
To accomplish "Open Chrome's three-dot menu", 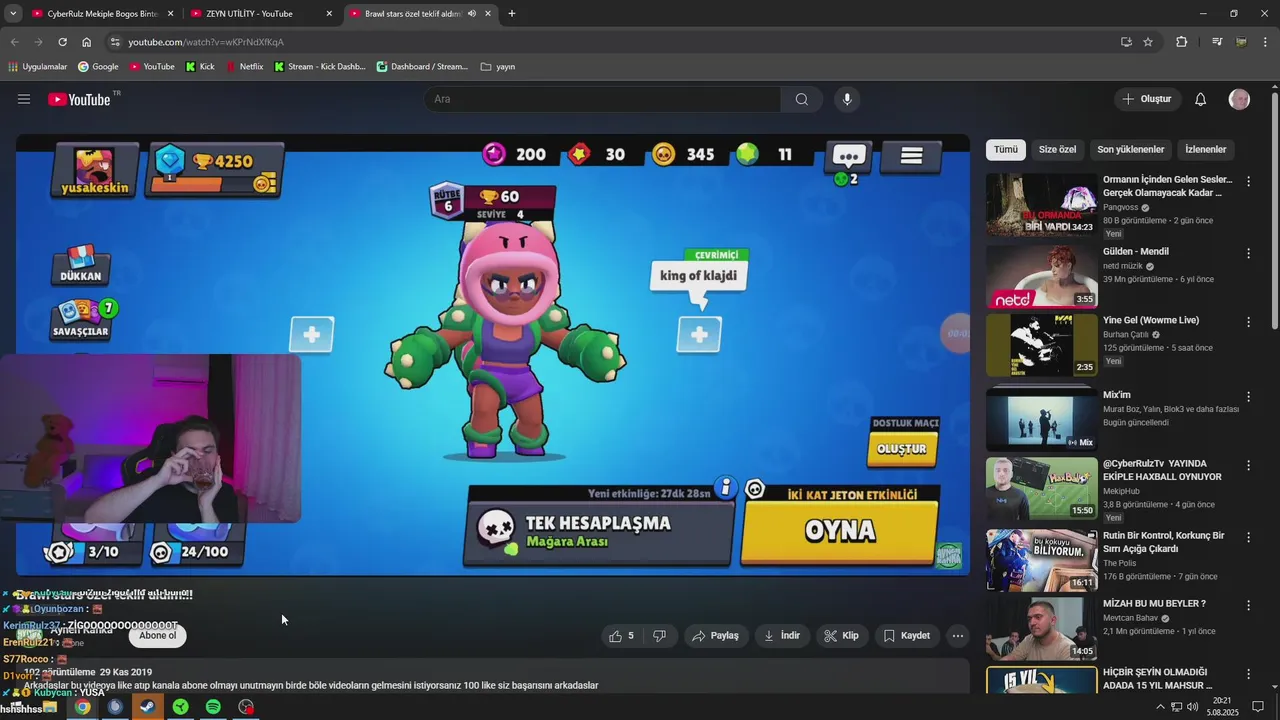I will 1266,42.
